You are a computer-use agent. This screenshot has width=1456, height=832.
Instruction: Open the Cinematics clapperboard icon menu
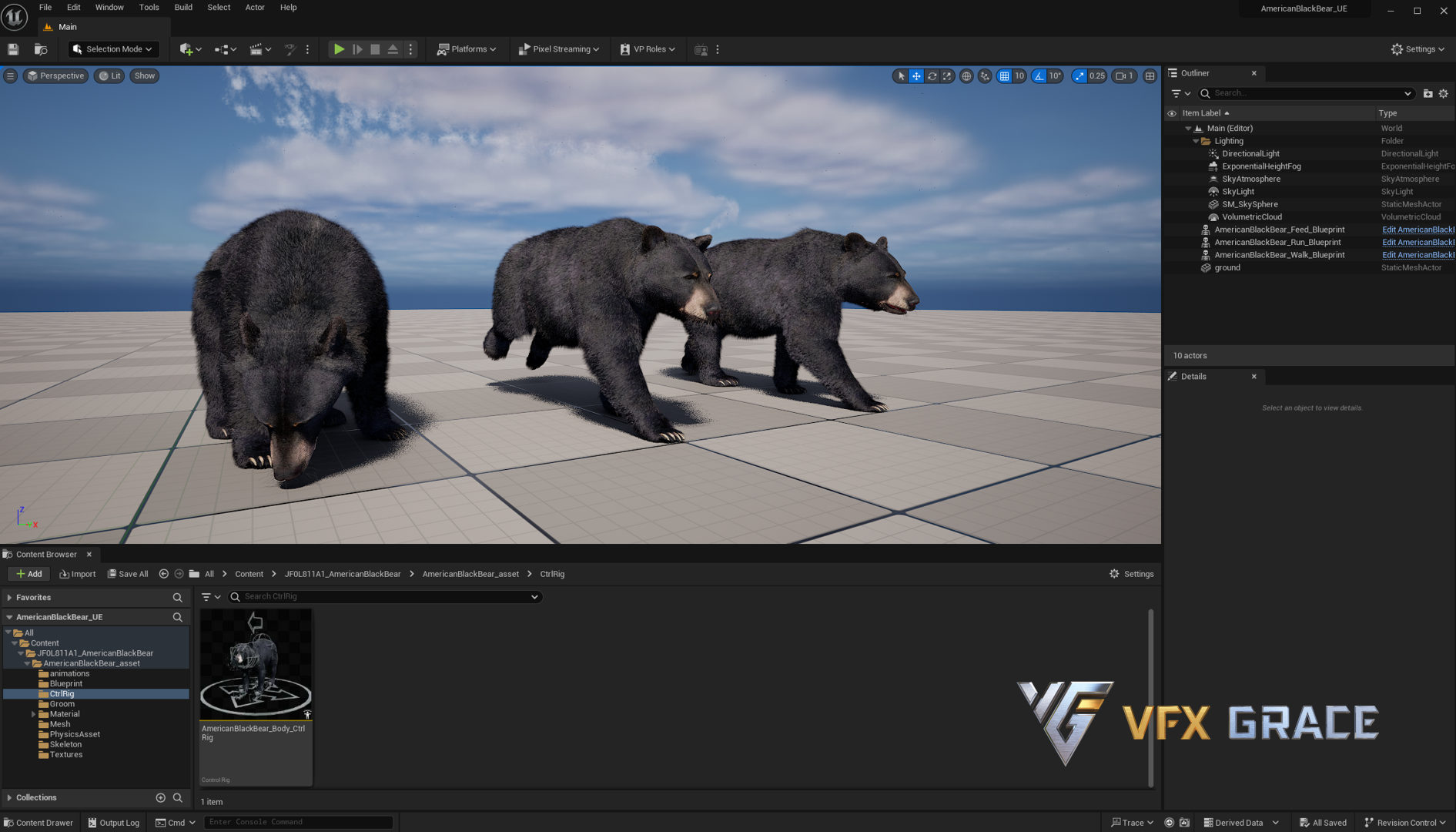point(260,49)
